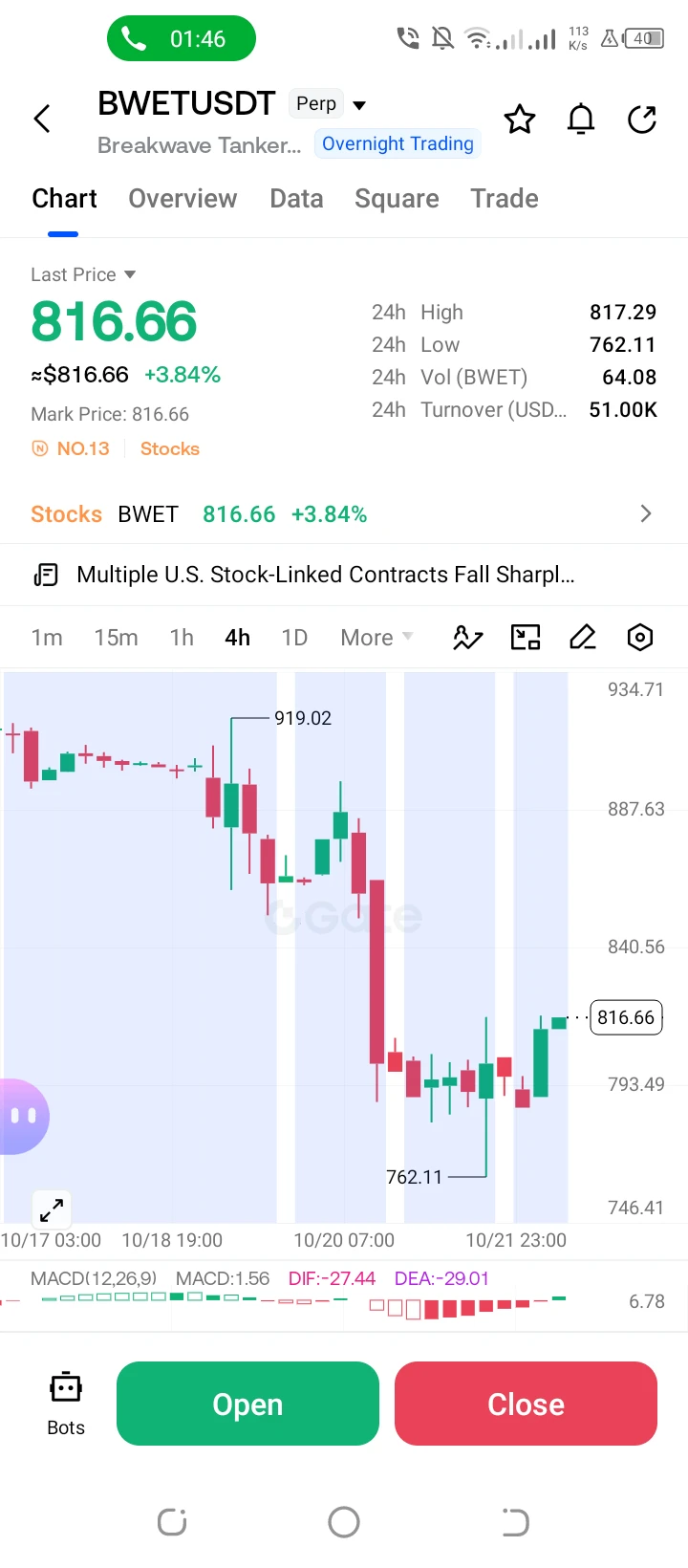The image size is (688, 1568).
Task: Select the pencil drawing tool icon
Action: 583,638
